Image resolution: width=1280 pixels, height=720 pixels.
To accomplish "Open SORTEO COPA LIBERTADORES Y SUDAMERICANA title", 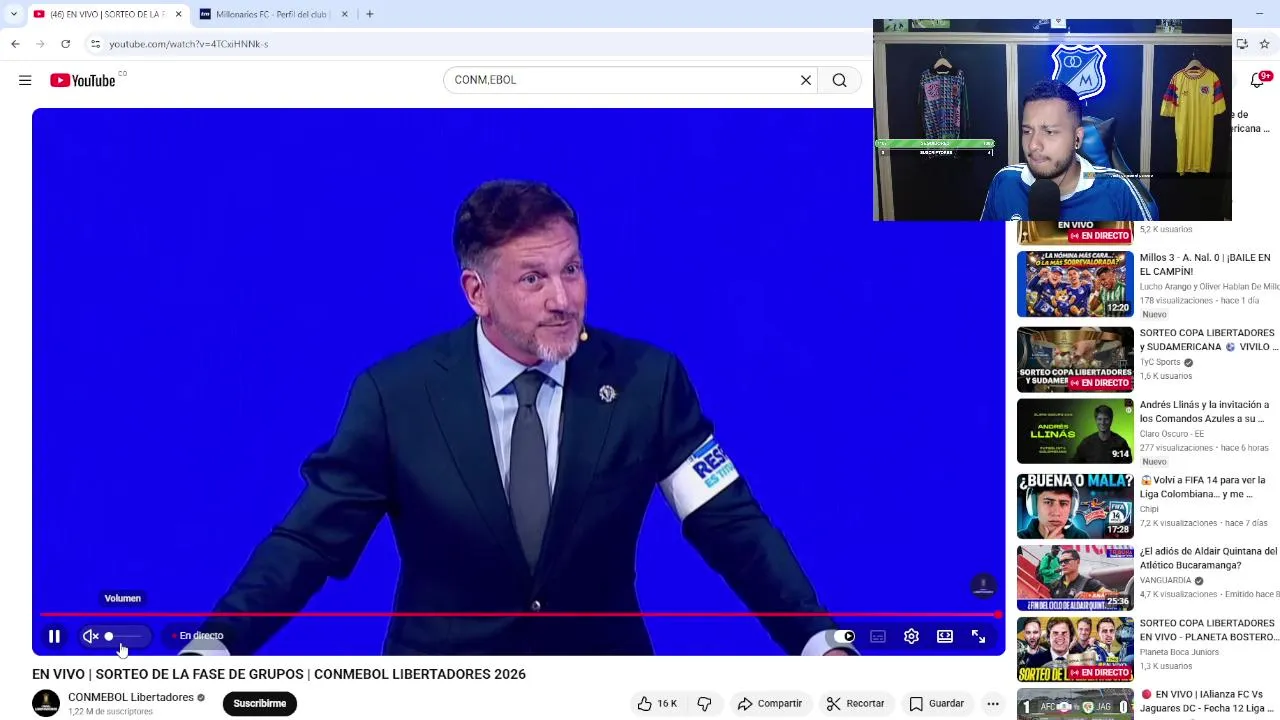I will click(1208, 340).
